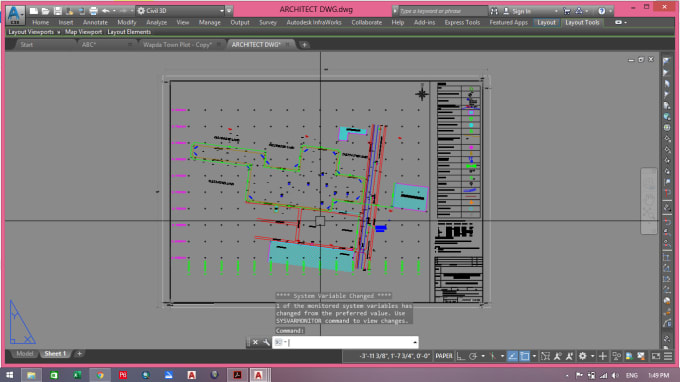Expand the quick access toolbar customize arrow
The width and height of the screenshot is (680, 382).
pyautogui.click(x=229, y=11)
